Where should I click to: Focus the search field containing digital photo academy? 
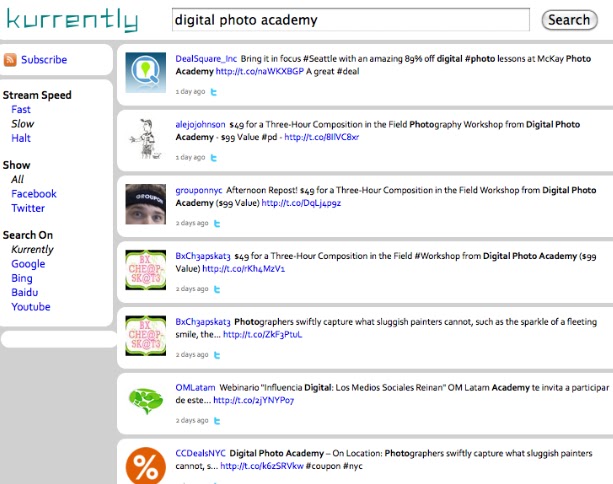tap(351, 20)
